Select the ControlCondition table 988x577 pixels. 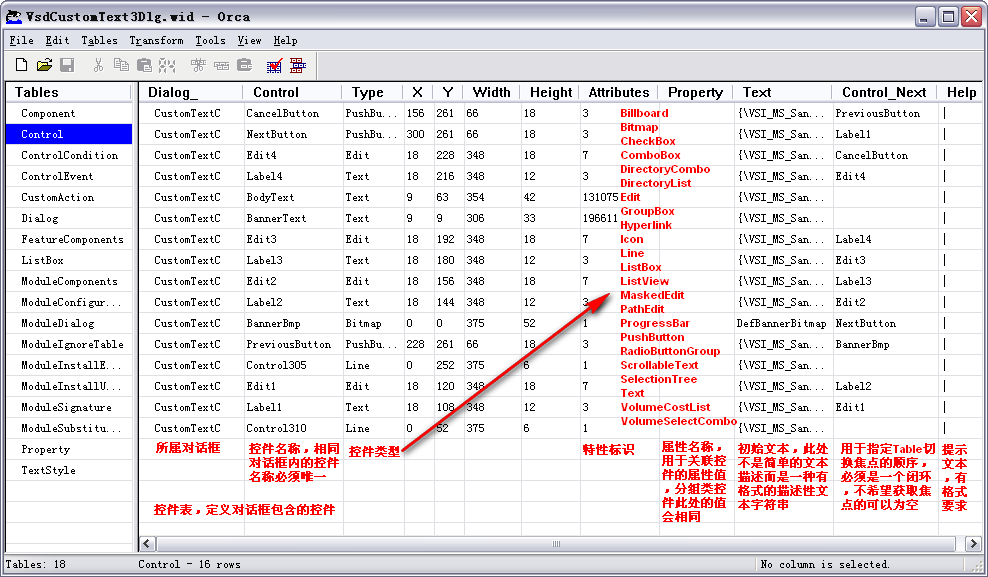pos(69,155)
